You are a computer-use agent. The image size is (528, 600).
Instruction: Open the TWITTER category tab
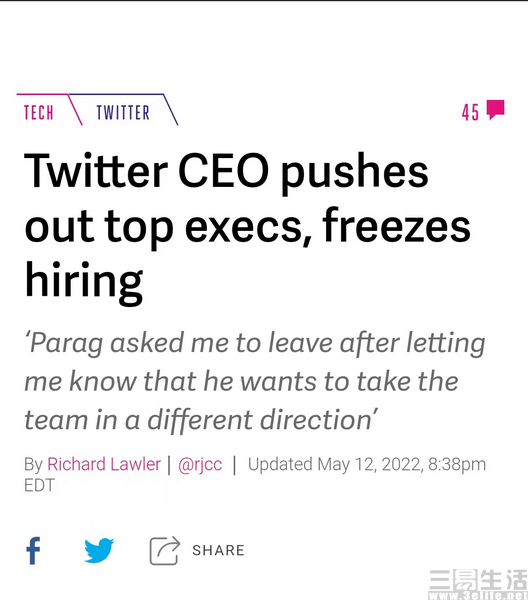click(123, 112)
